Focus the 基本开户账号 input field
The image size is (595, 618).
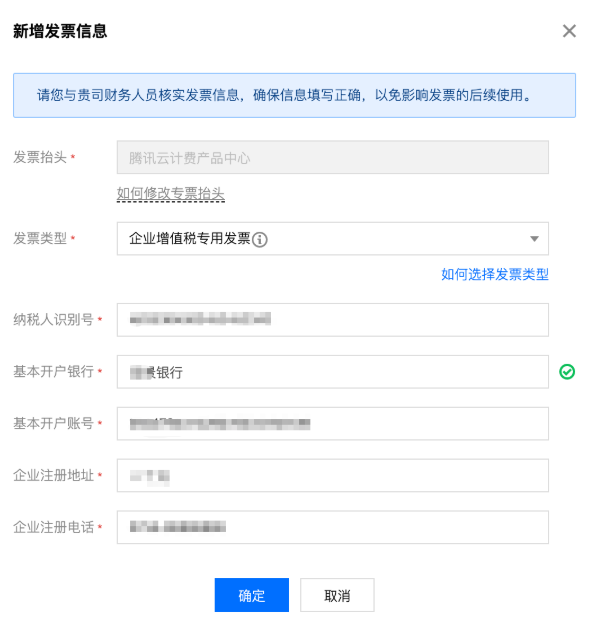[x=333, y=423]
